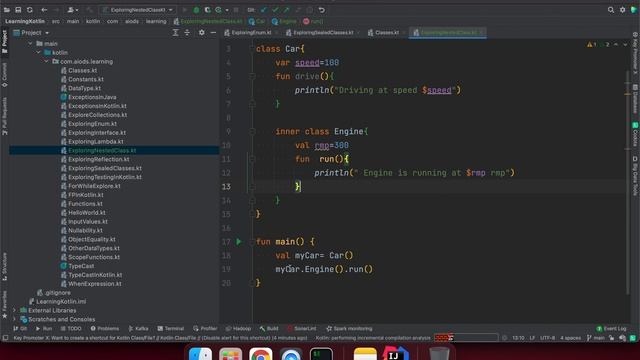The width and height of the screenshot is (640, 360).
Task: Collapse the kotlin folder in tree
Action: [x=38, y=53]
